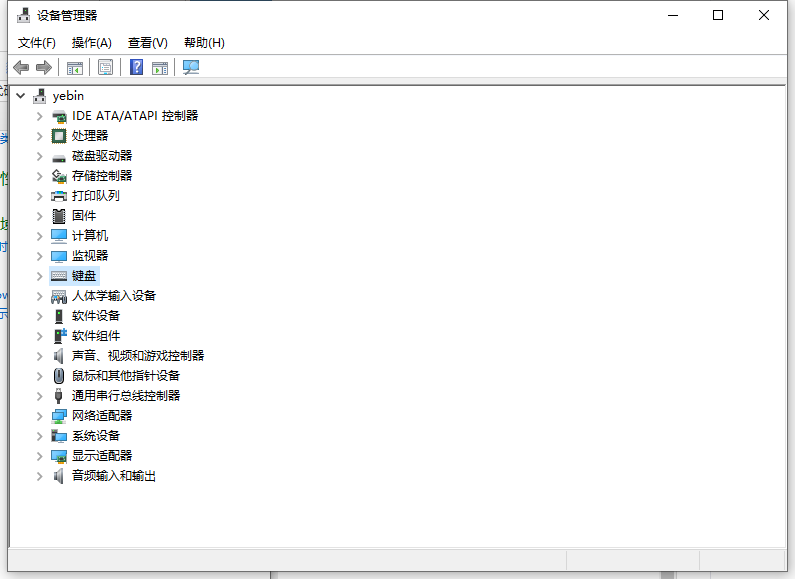Click the 鼠标和其他指针设备 mouse icon
795x579 pixels.
pos(59,376)
